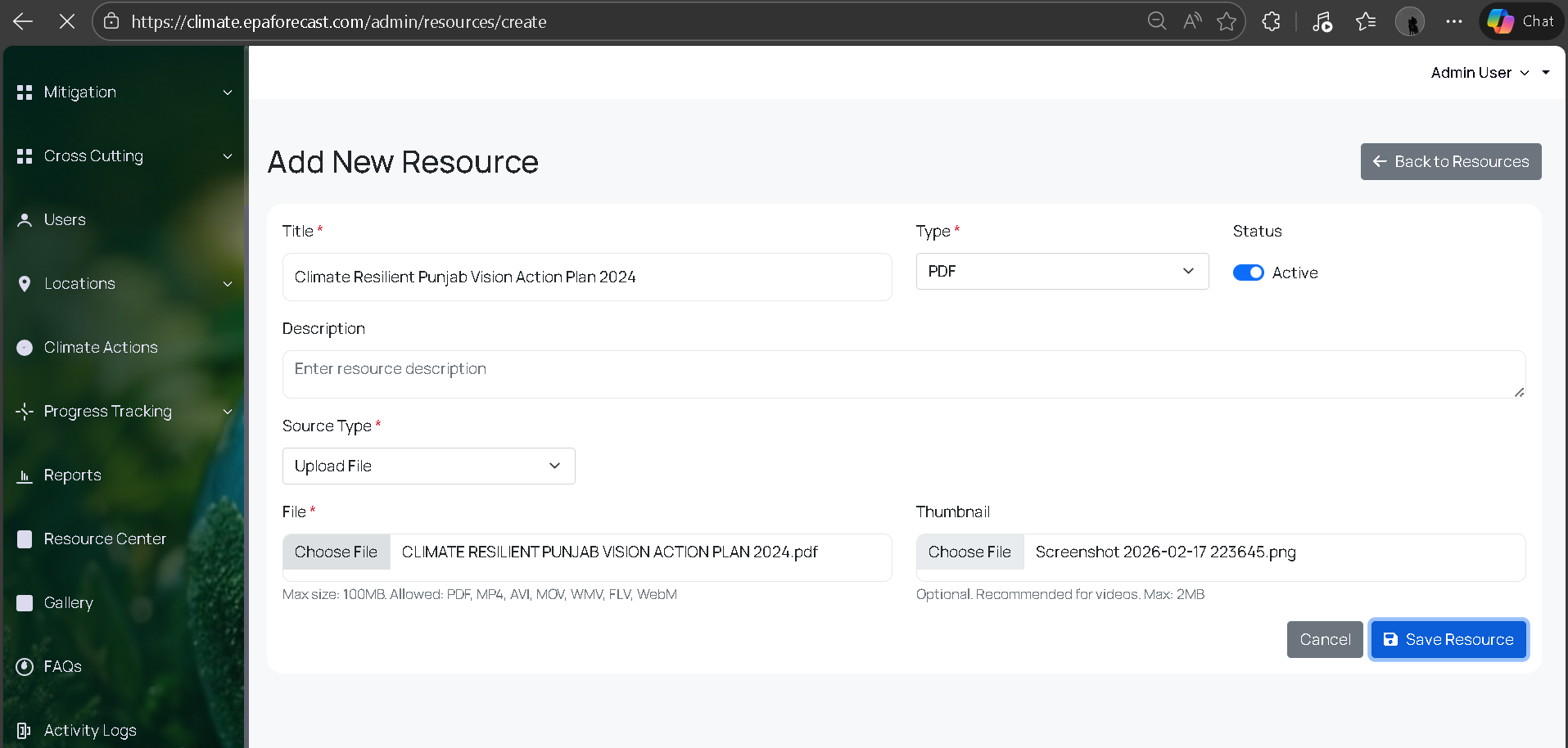Click the Activity Logs icon
The image size is (1568, 748).
25,731
